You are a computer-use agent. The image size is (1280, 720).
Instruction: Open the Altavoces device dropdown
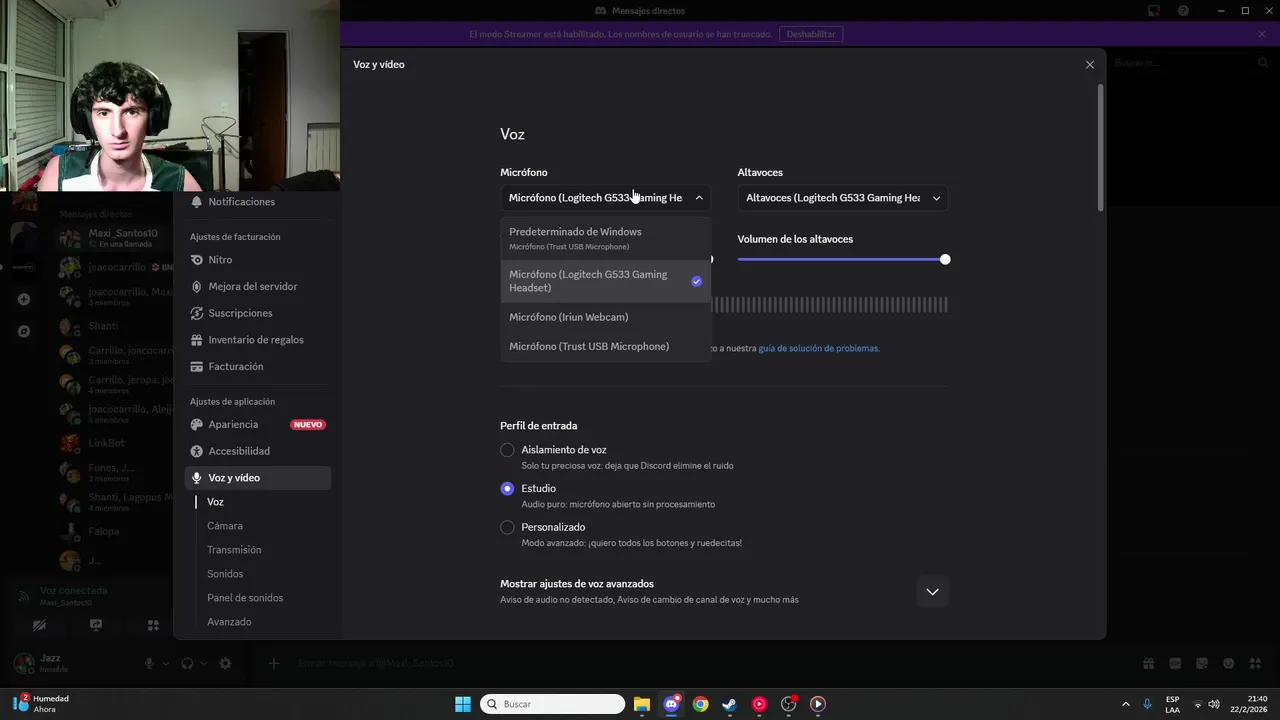[843, 198]
